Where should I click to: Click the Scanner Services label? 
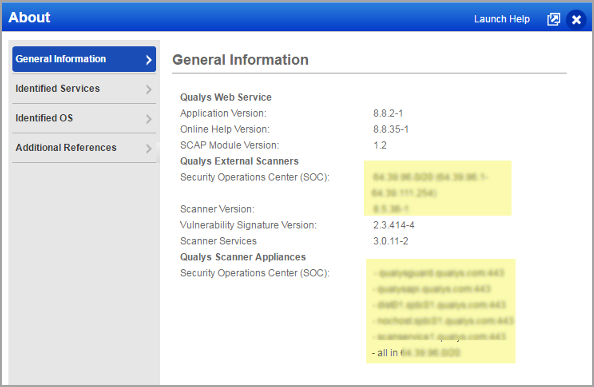pos(218,241)
